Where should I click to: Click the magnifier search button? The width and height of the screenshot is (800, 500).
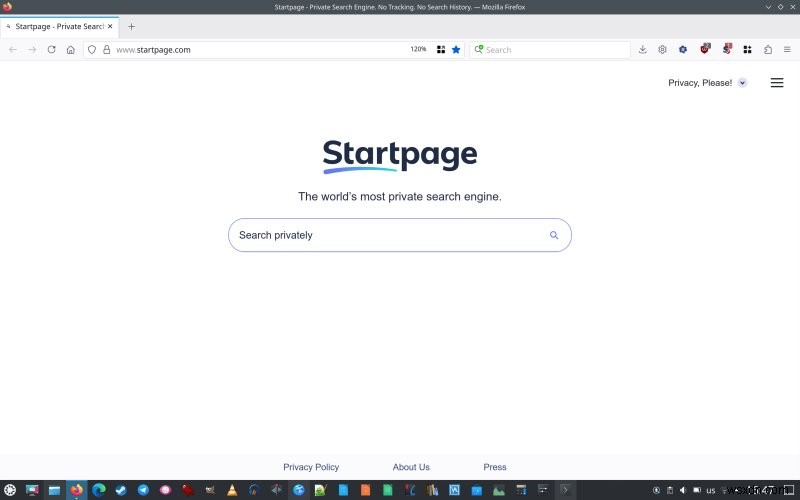pos(554,235)
